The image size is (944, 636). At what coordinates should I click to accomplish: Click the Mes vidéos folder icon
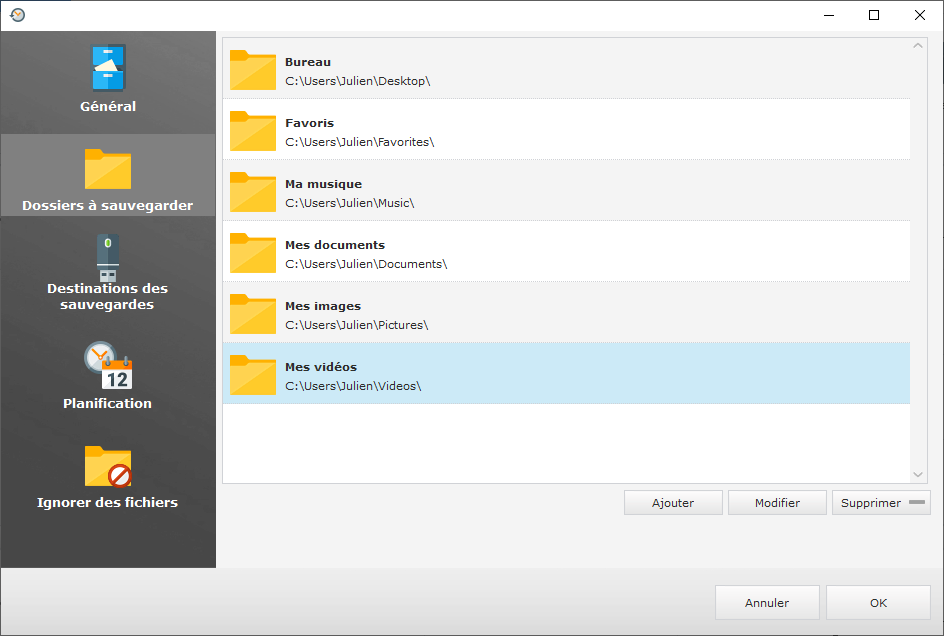[253, 375]
